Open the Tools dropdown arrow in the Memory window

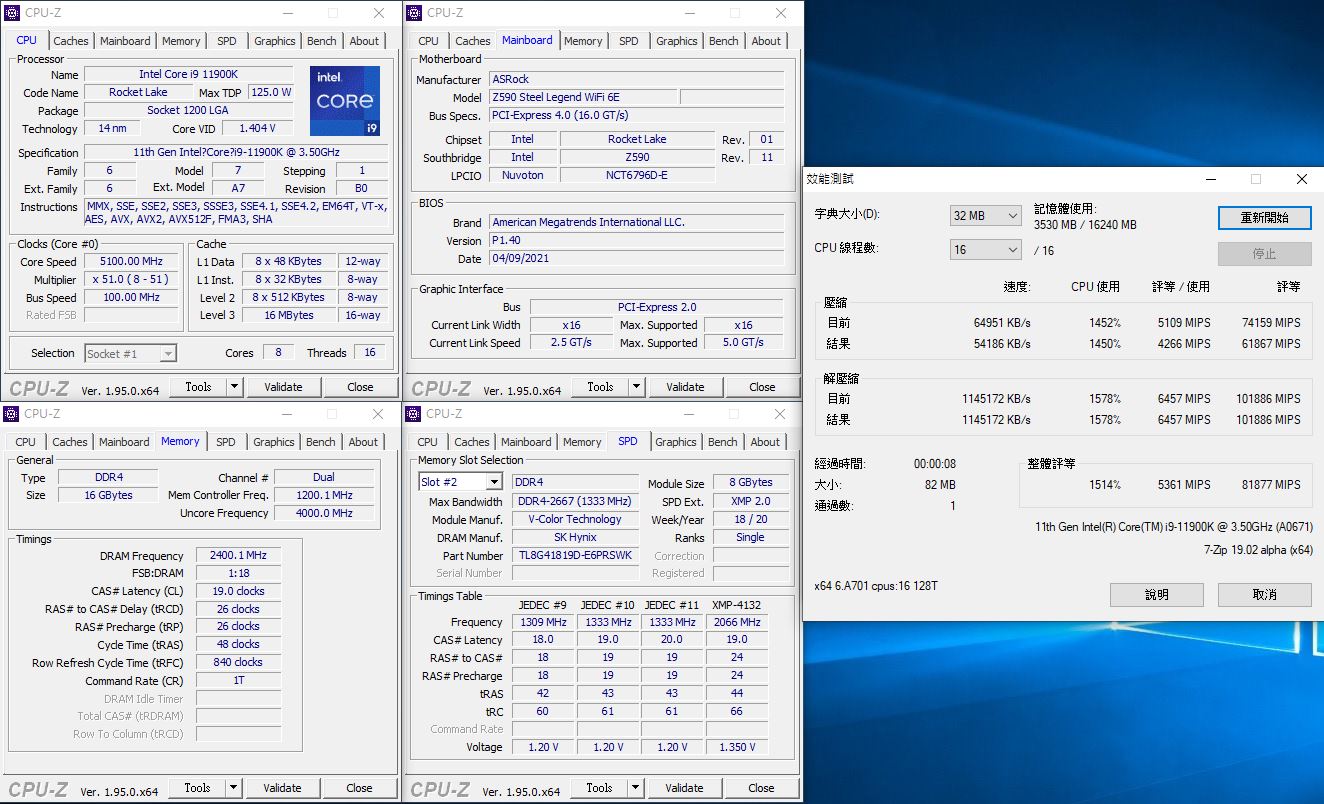[x=233, y=788]
